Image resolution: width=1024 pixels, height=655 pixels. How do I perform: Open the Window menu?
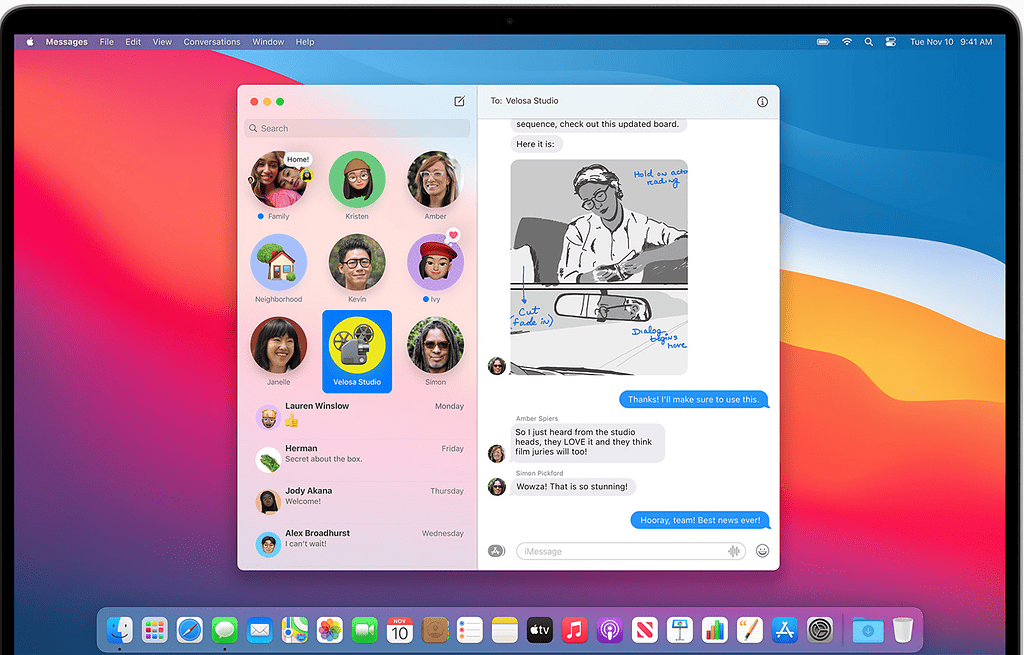(x=268, y=42)
